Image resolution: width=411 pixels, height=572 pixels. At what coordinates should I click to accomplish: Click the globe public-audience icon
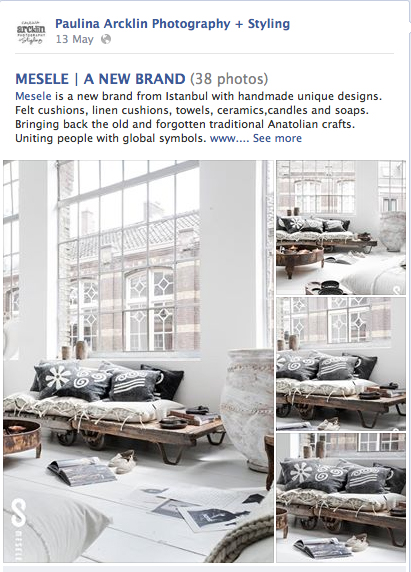(x=106, y=39)
